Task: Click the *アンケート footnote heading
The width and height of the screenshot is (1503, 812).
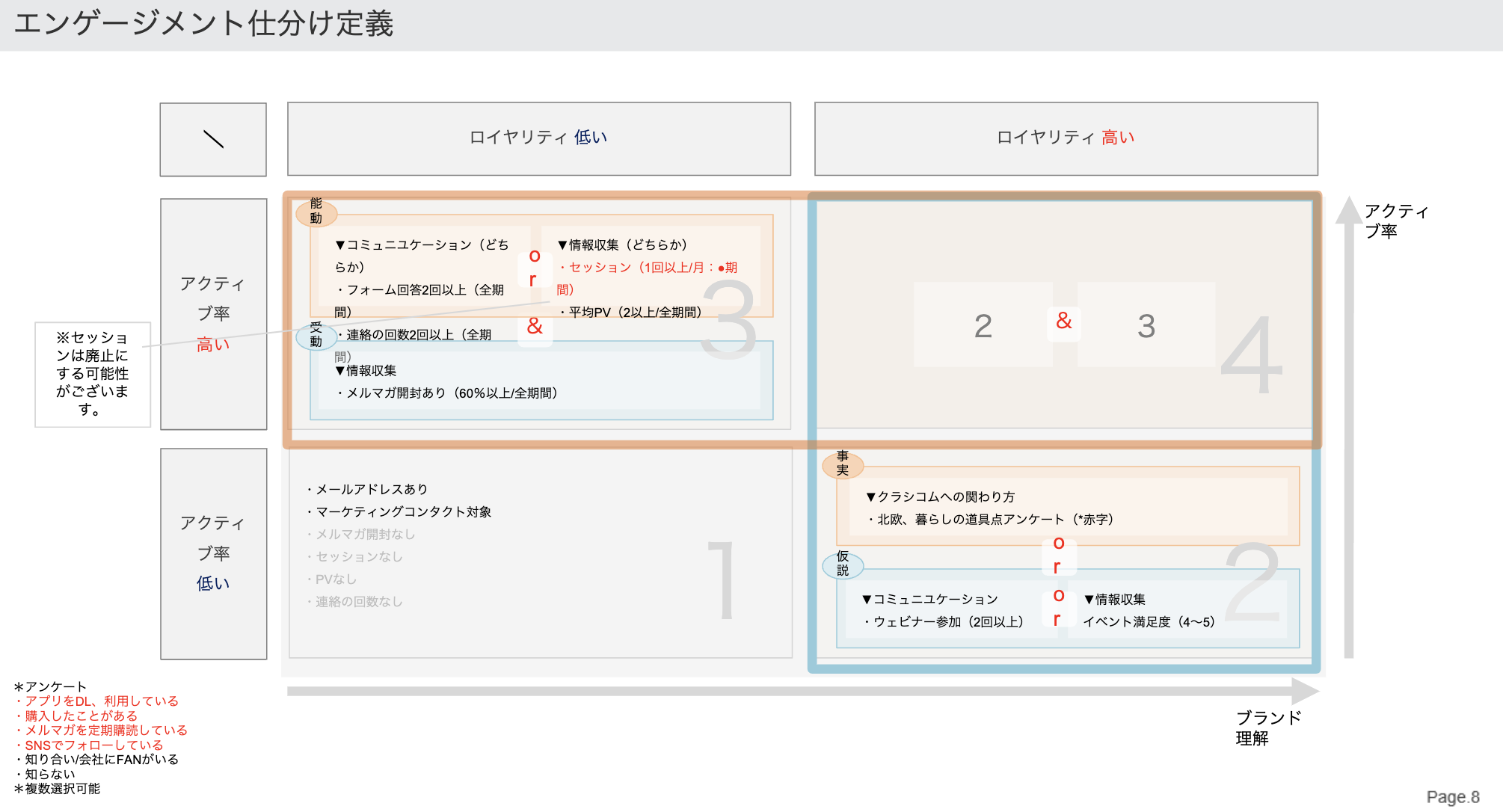Action: [50, 687]
